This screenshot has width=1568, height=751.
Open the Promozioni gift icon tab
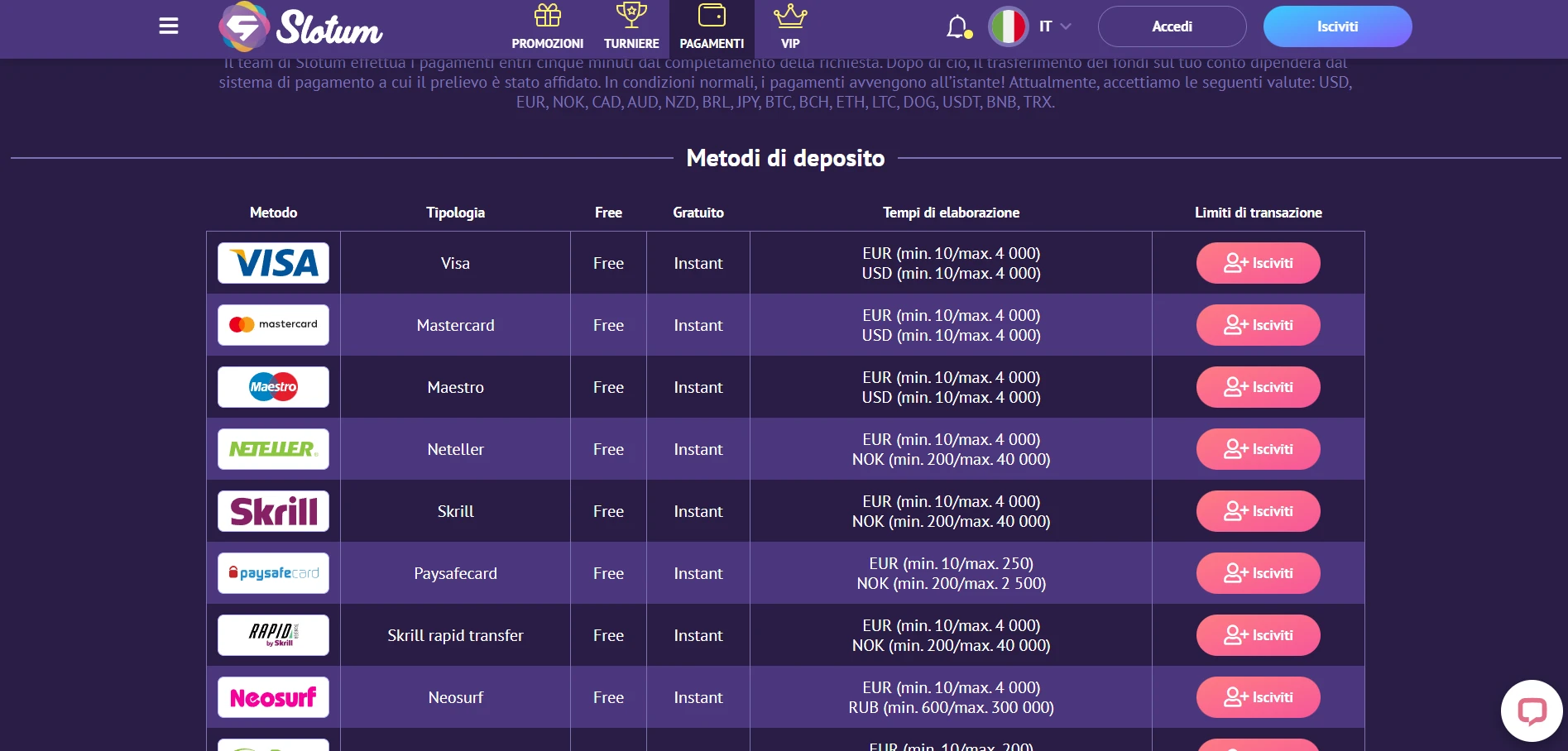tap(547, 27)
